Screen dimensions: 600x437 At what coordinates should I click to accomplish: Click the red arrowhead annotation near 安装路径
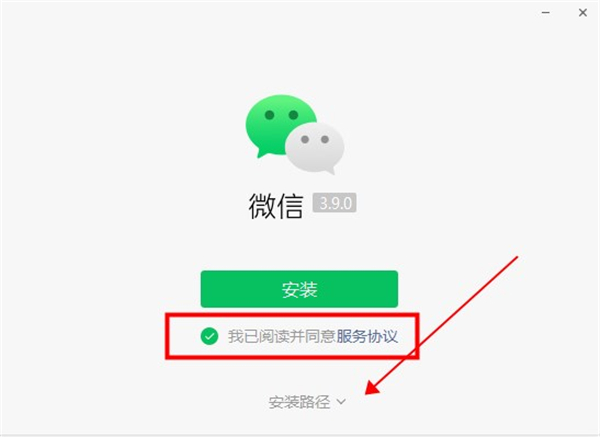tap(373, 386)
